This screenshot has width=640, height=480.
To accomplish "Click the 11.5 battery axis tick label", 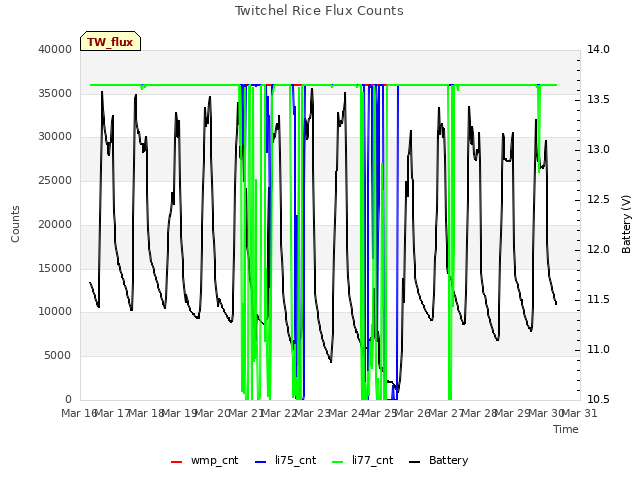I will tap(598, 300).
